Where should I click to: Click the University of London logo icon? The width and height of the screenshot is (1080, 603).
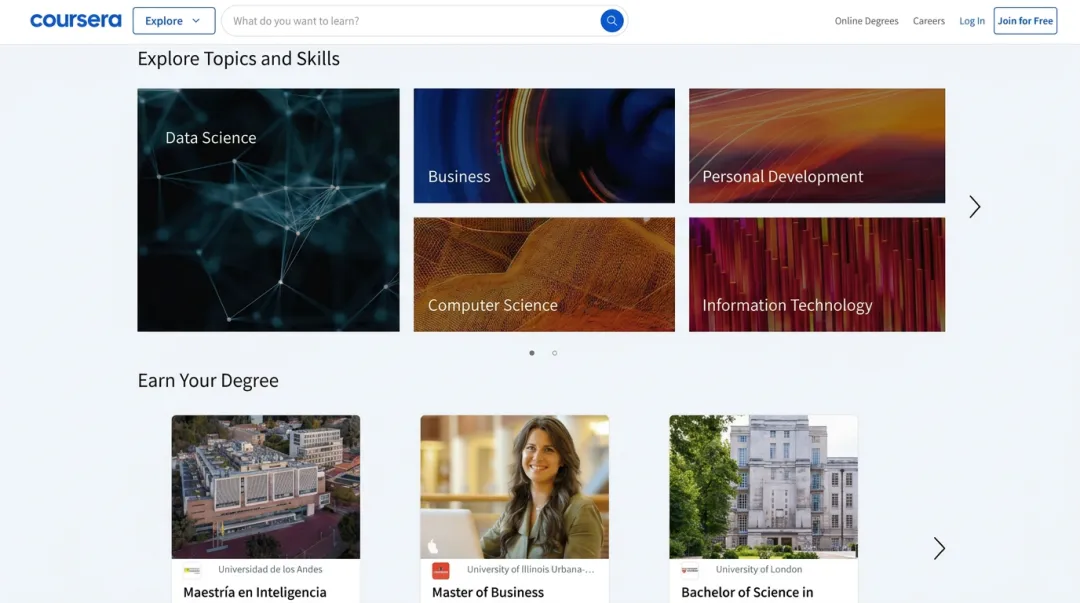689,571
